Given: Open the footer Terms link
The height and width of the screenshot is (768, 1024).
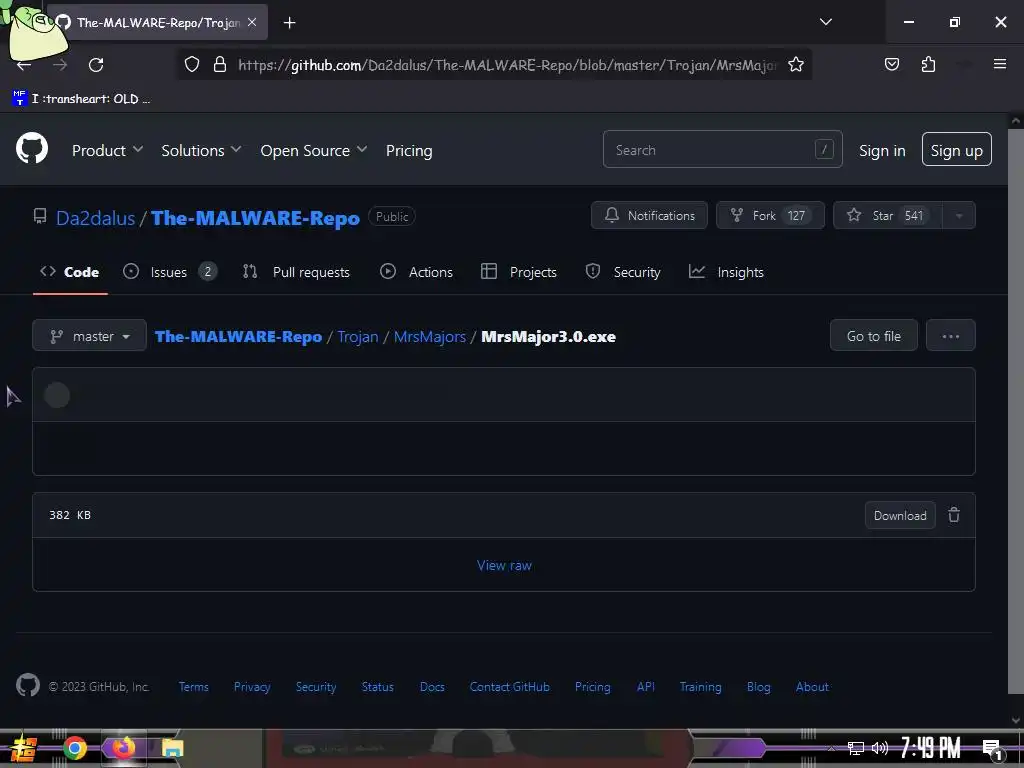Looking at the screenshot, I should pyautogui.click(x=193, y=686).
